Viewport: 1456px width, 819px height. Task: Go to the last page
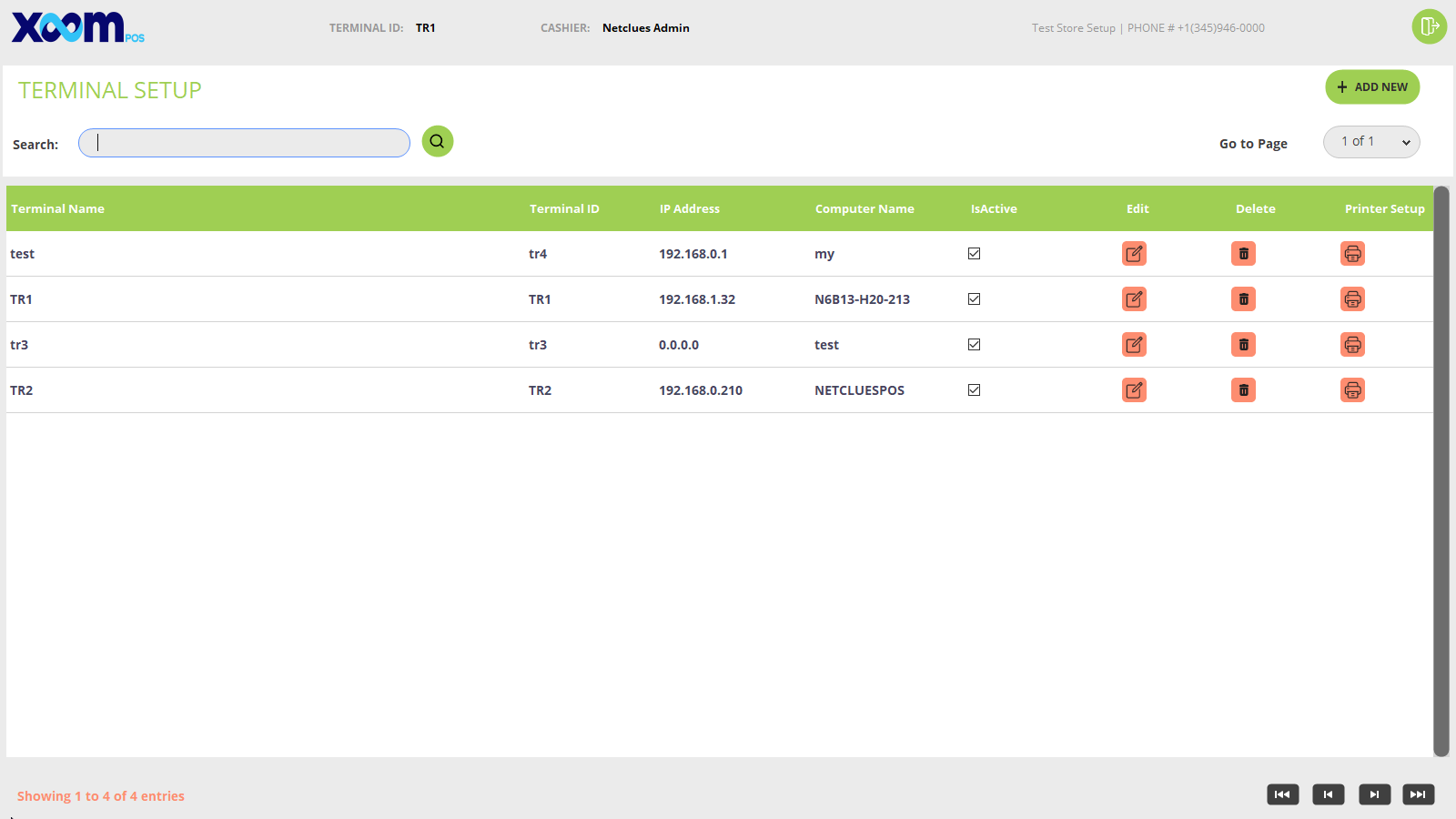coord(1418,794)
